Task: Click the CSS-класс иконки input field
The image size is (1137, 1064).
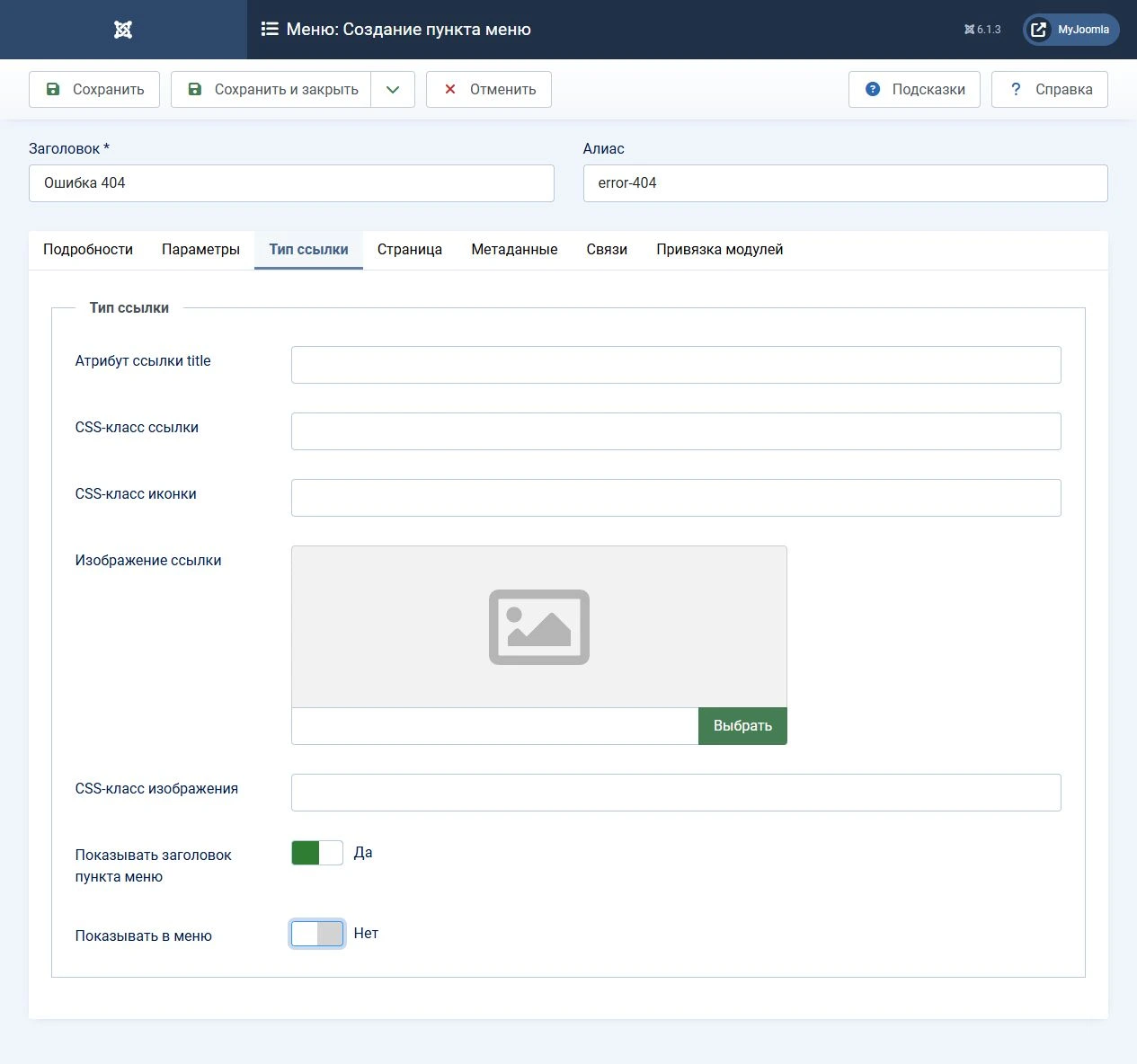Action: (676, 498)
